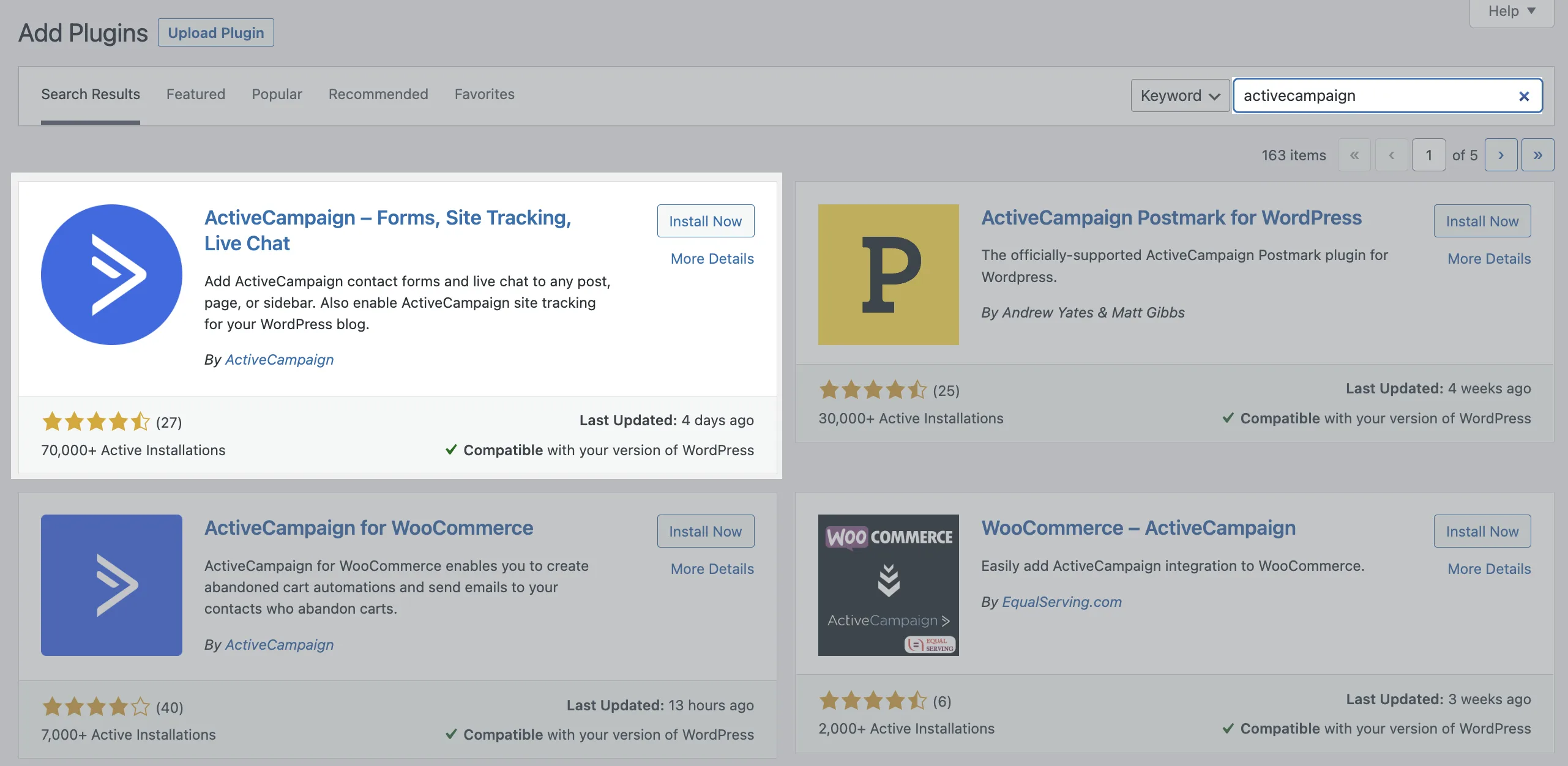This screenshot has width=1568, height=766.
Task: Focus the plugin search input field
Action: [1371, 96]
